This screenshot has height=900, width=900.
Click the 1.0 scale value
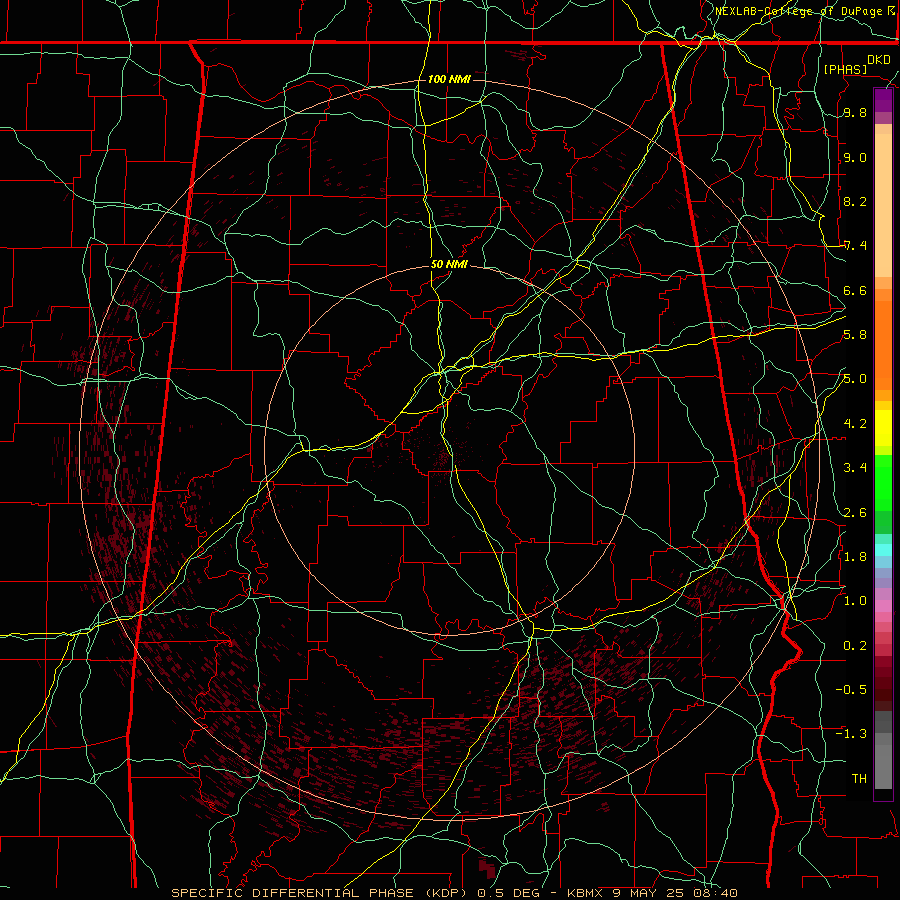coord(855,601)
